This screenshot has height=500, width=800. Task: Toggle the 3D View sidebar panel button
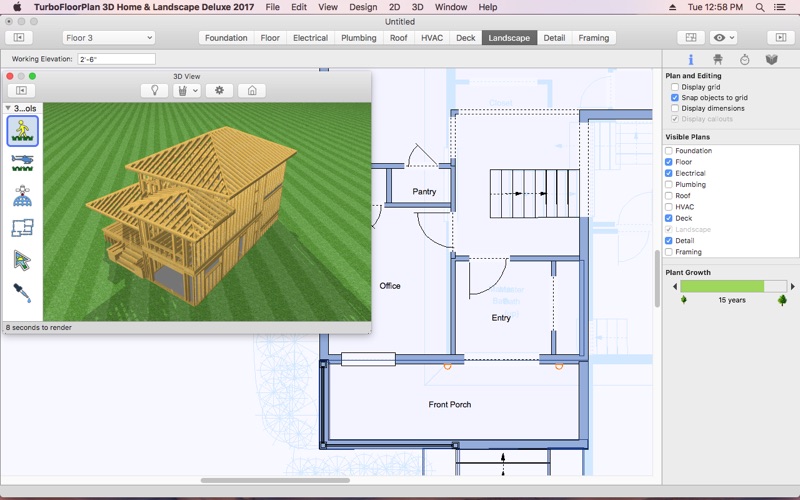[x=21, y=90]
